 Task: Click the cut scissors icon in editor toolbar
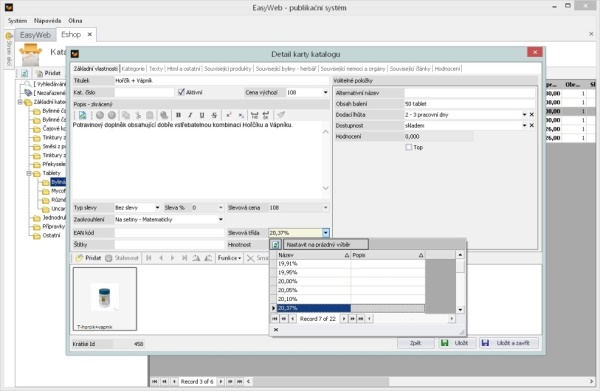click(138, 115)
